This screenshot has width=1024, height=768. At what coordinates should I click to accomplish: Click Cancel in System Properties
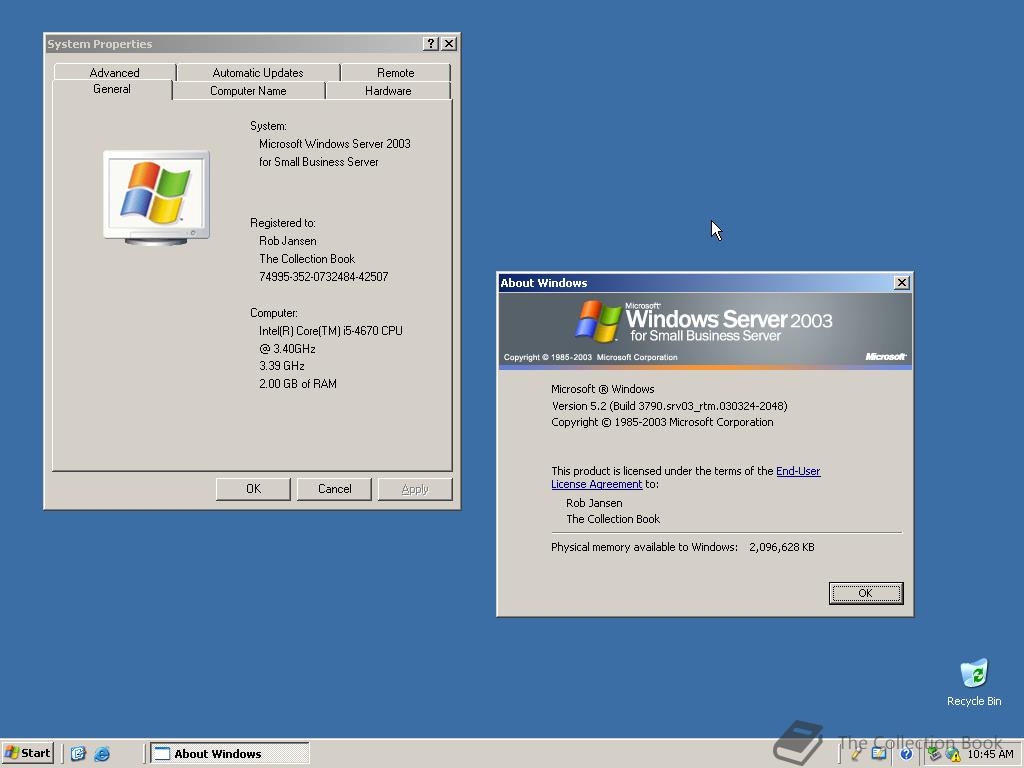(334, 489)
